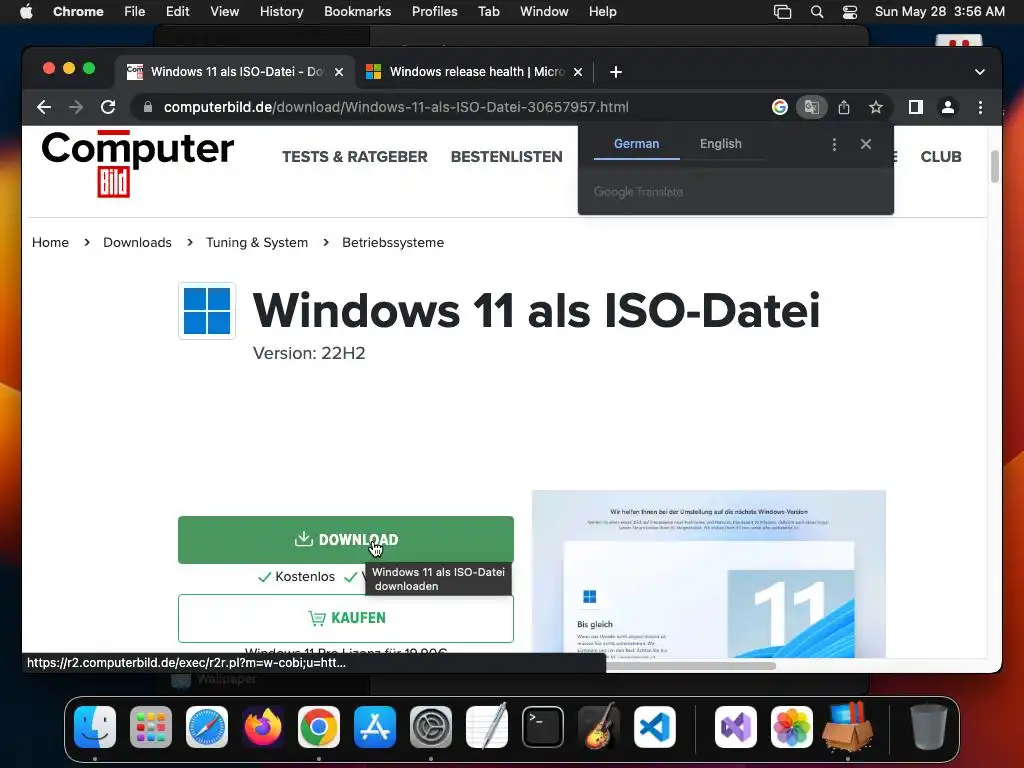The image size is (1024, 768).
Task: Open the View menu
Action: pos(224,12)
